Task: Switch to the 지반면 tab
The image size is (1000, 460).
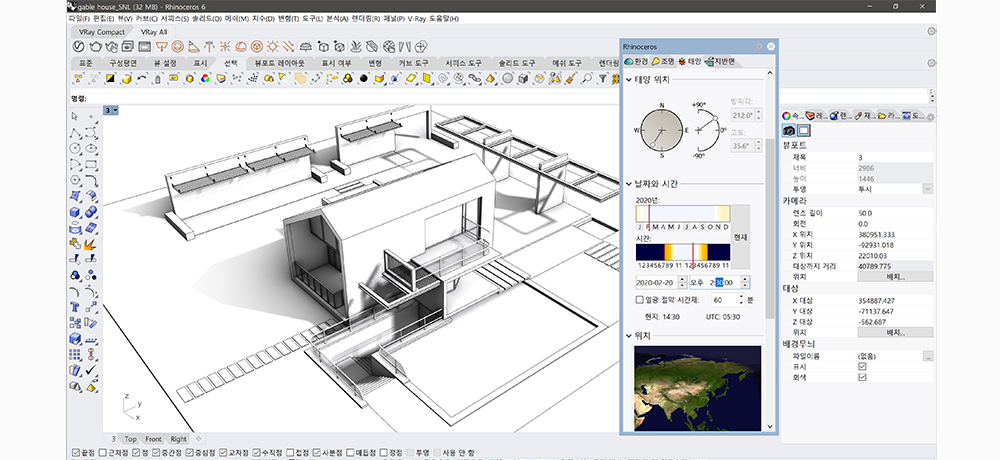Action: click(720, 61)
